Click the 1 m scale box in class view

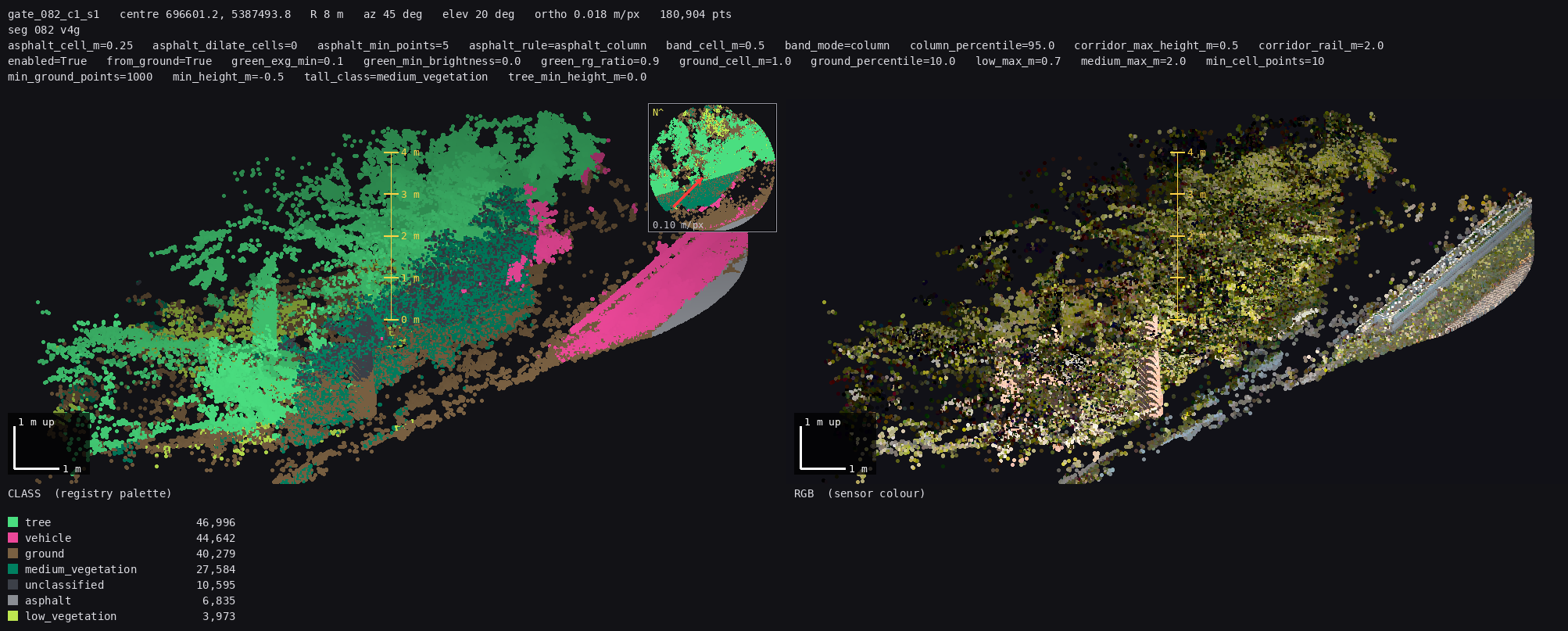pyautogui.click(x=48, y=444)
